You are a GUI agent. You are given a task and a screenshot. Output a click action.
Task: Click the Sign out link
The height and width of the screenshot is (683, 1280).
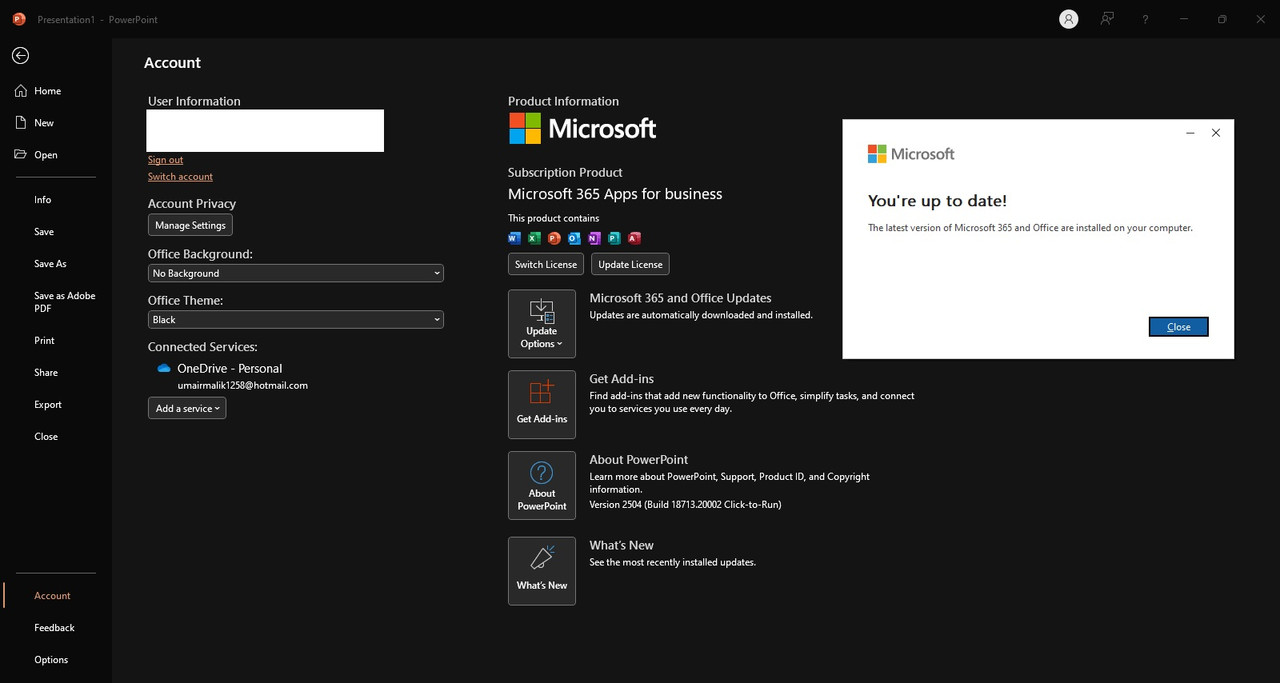(165, 160)
